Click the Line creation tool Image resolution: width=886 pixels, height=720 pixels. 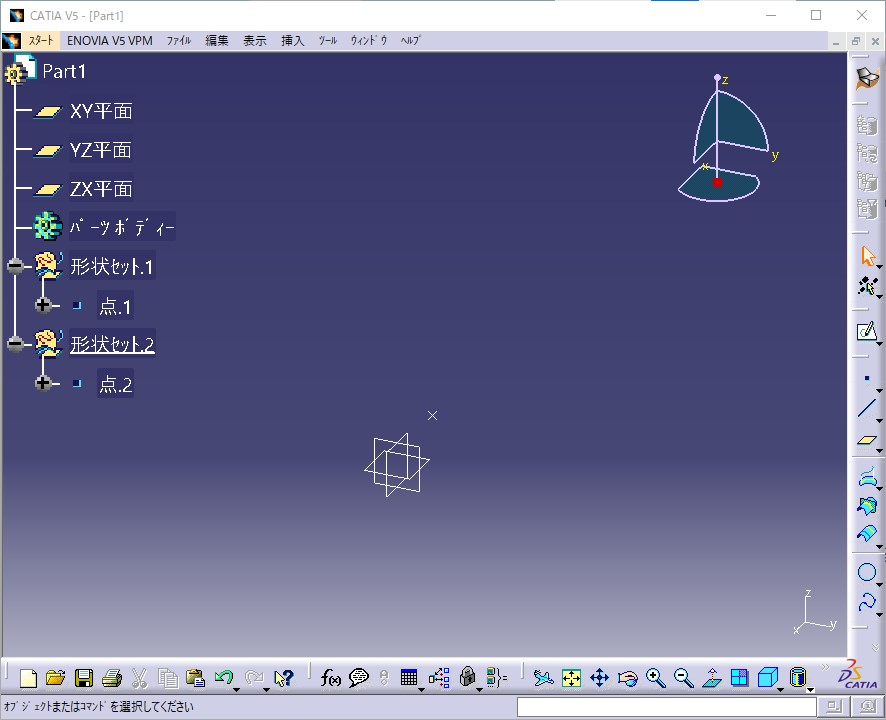tap(866, 408)
